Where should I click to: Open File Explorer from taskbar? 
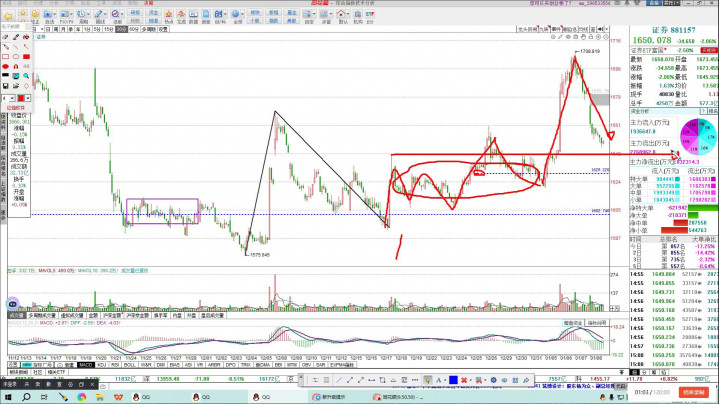(x=100, y=397)
